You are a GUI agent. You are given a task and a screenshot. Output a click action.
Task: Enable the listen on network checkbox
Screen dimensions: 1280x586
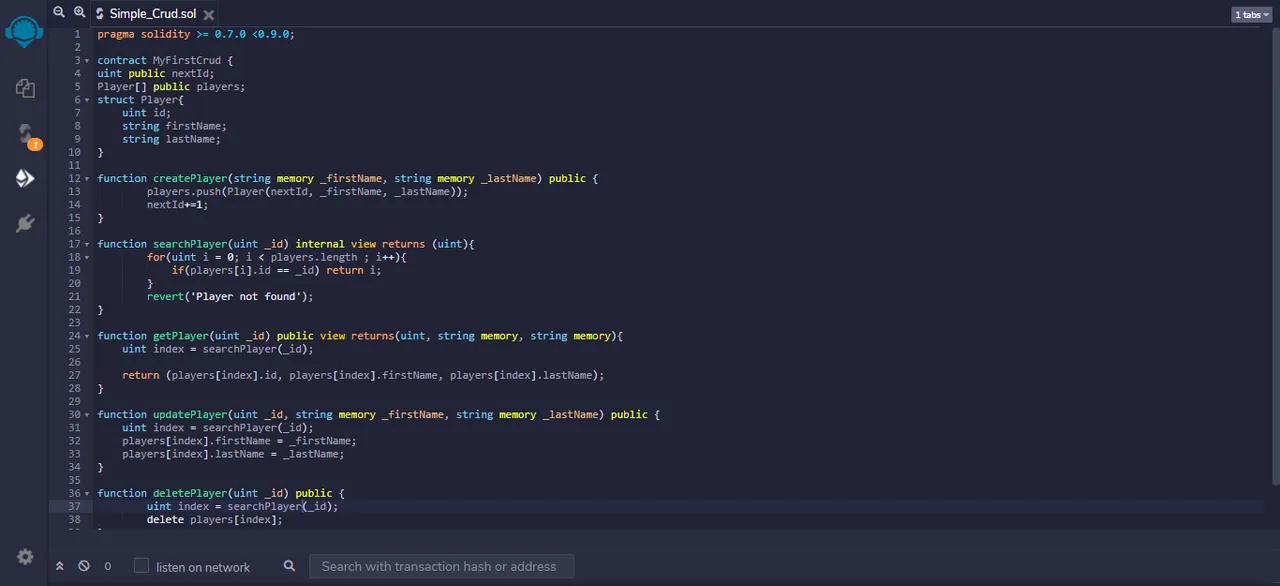coord(141,565)
